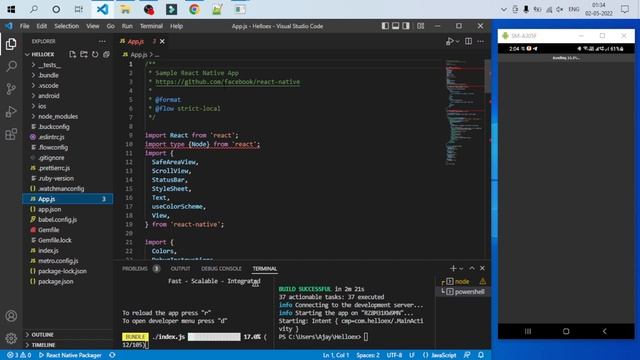Refresh the HELLOEX explorer
Viewport: 640px width, 360px height.
point(95,54)
